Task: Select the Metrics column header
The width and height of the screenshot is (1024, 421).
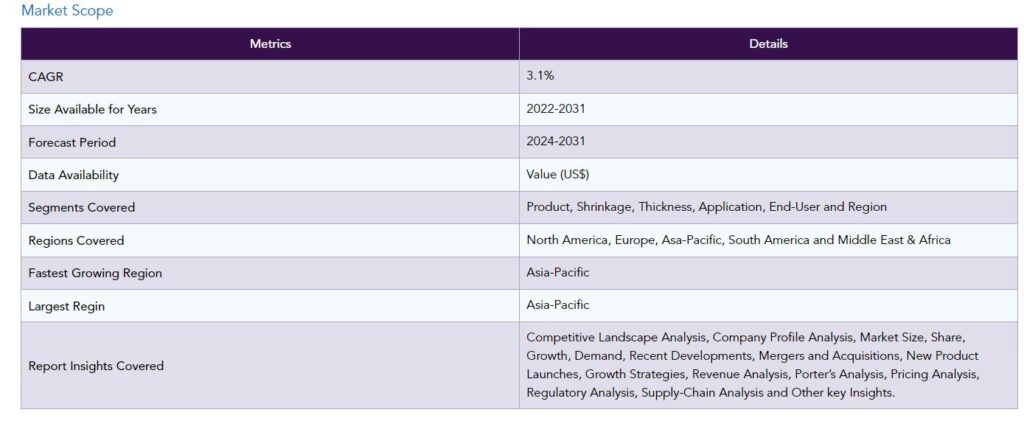Action: pyautogui.click(x=270, y=44)
